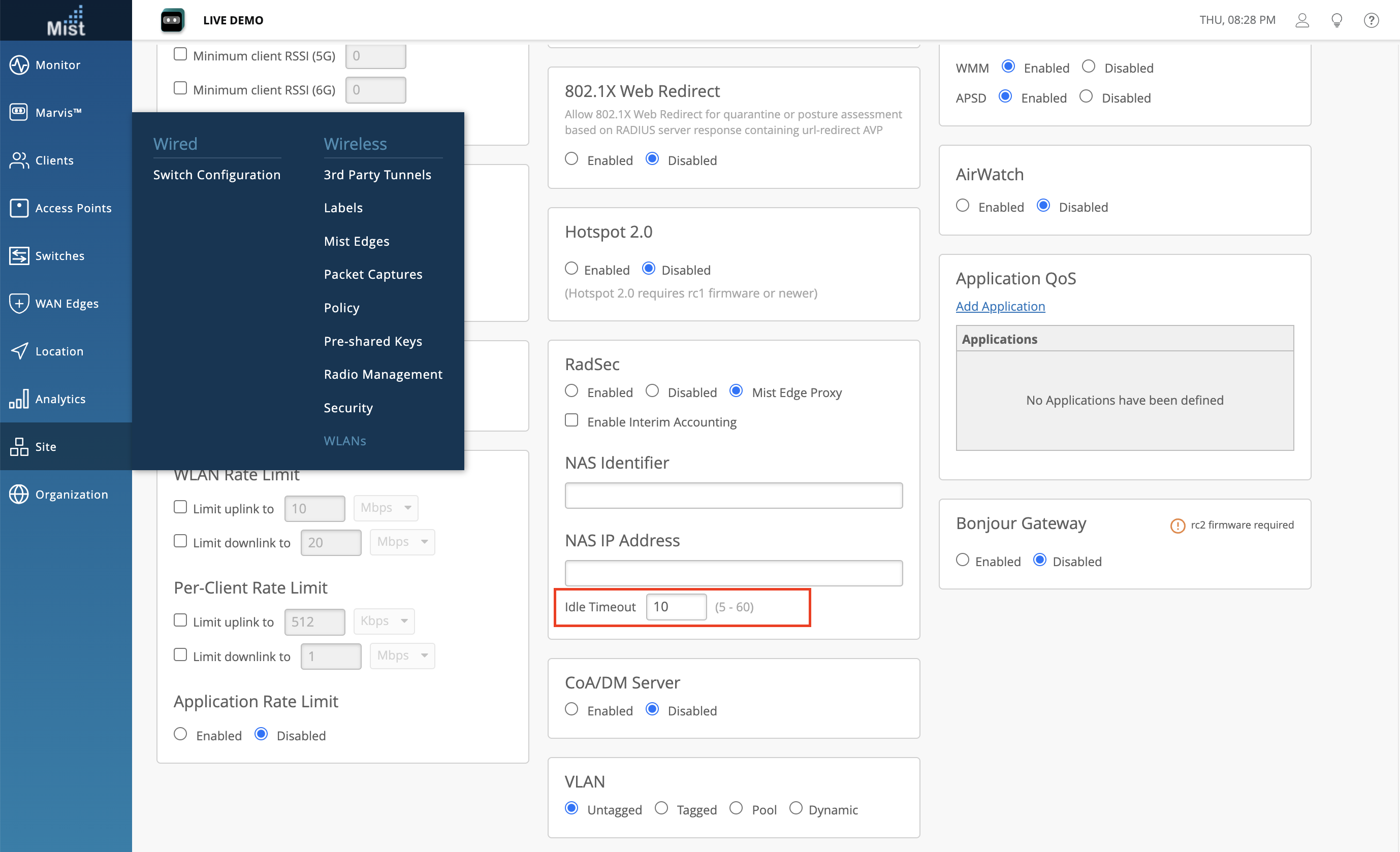1400x852 pixels.
Task: Open the help question mark icon
Action: (x=1371, y=20)
